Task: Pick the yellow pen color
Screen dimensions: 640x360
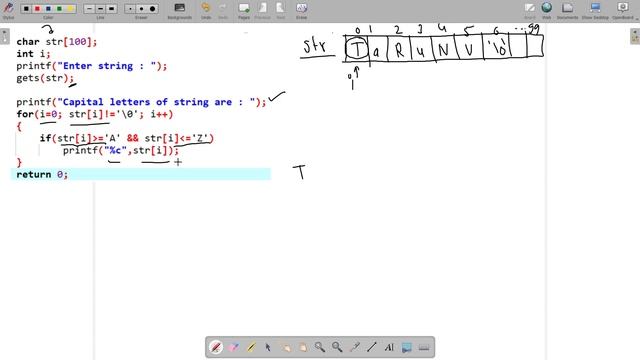Action: pos(70,9)
